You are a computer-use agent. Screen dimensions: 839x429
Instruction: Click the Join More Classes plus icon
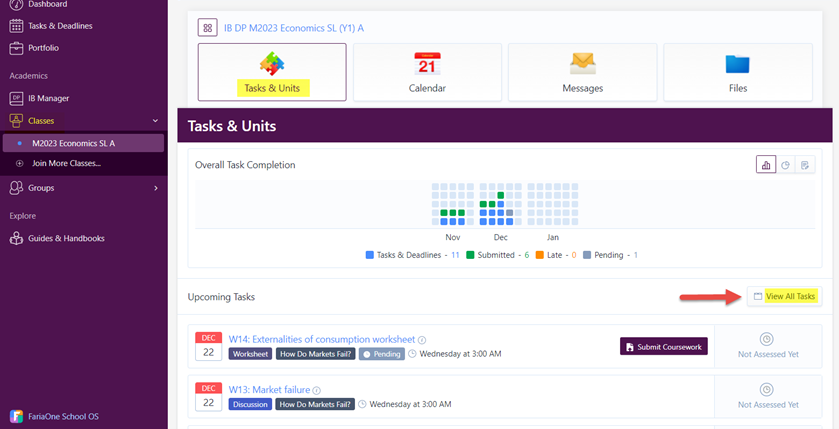tap(20, 163)
